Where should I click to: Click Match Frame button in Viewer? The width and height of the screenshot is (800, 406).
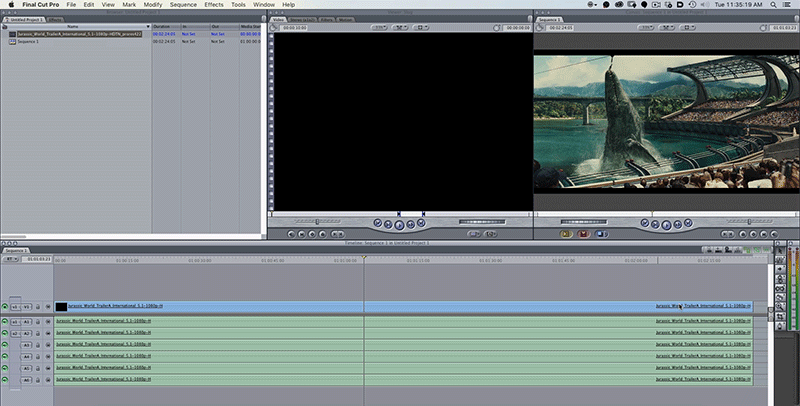tap(291, 234)
